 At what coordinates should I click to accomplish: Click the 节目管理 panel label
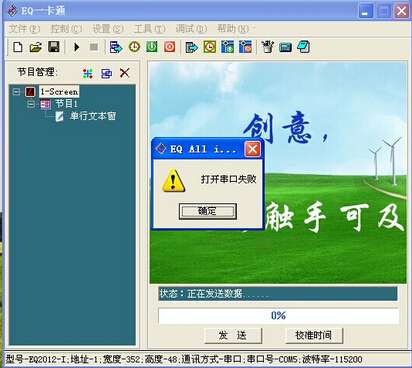(x=37, y=72)
